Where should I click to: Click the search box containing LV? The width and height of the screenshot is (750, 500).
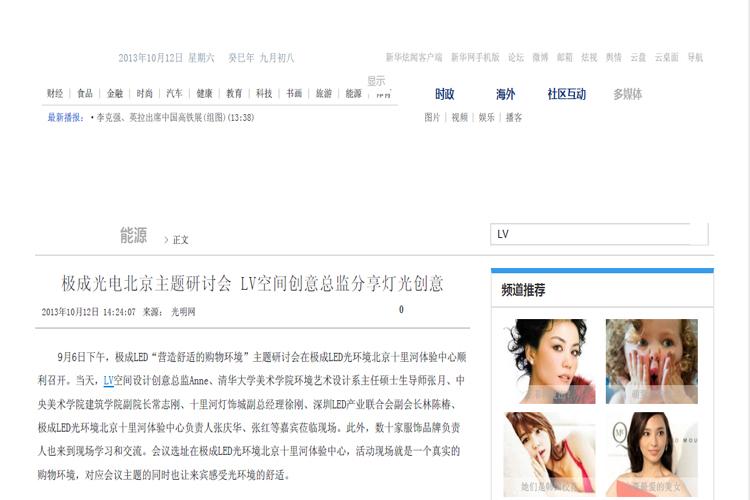[x=598, y=234]
